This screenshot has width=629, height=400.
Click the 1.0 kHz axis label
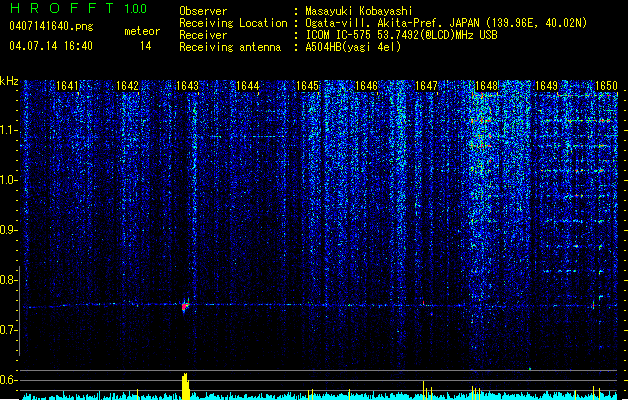(8, 180)
